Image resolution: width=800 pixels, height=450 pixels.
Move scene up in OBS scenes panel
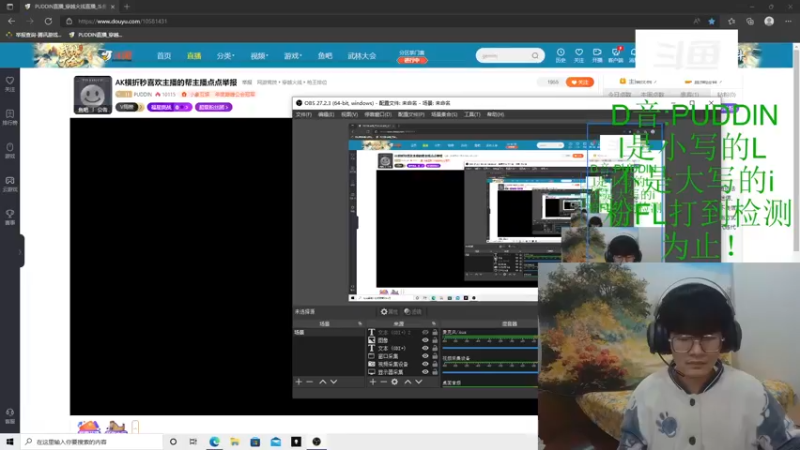pyautogui.click(x=322, y=382)
